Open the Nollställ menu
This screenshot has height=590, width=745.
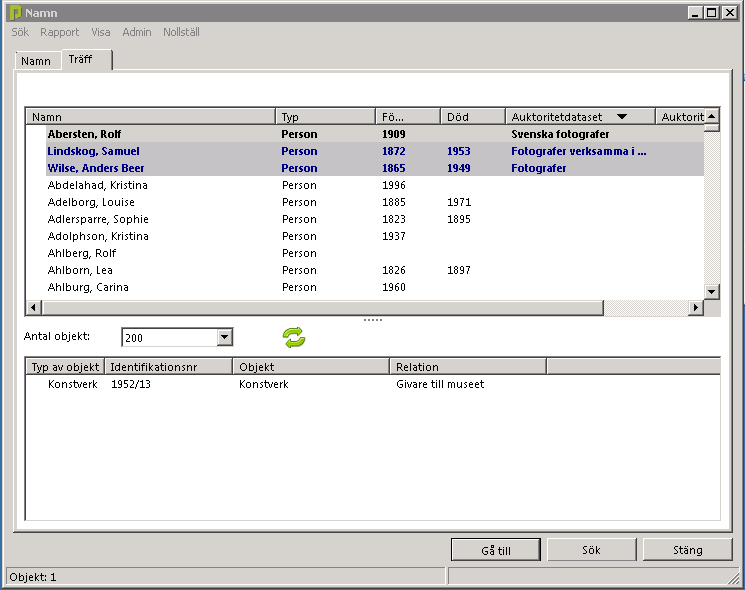[181, 32]
